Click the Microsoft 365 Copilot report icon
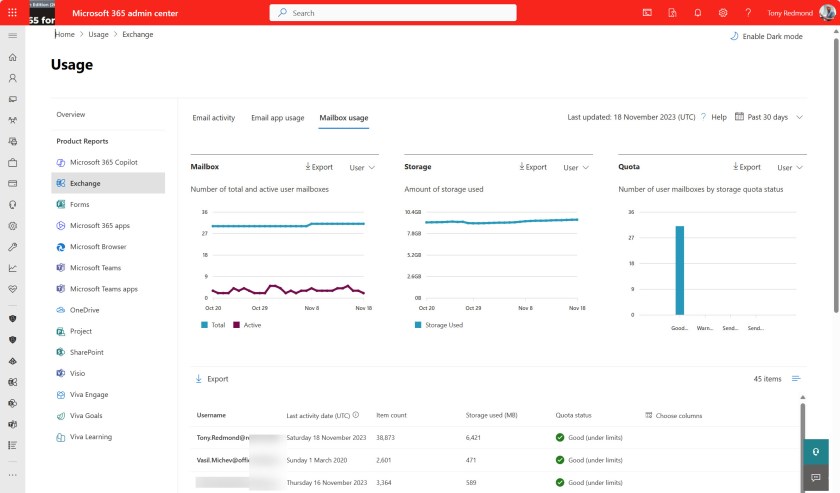 (x=61, y=162)
